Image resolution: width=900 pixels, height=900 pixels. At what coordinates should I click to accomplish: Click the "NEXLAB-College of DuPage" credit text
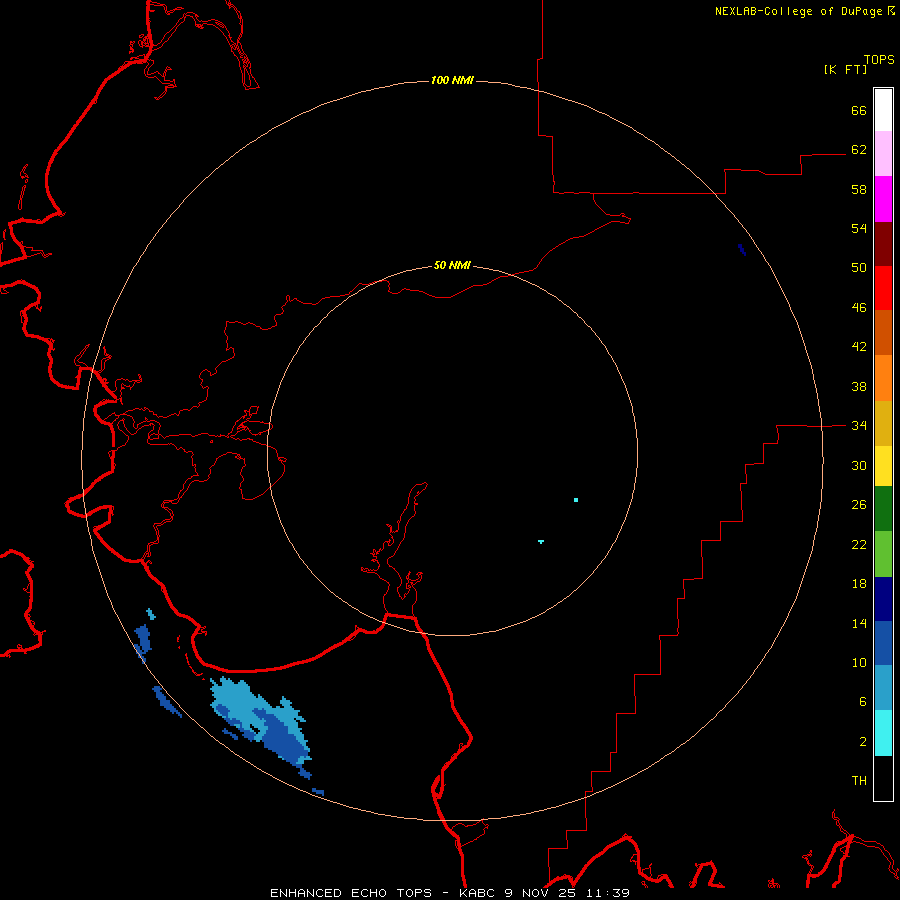[x=798, y=11]
